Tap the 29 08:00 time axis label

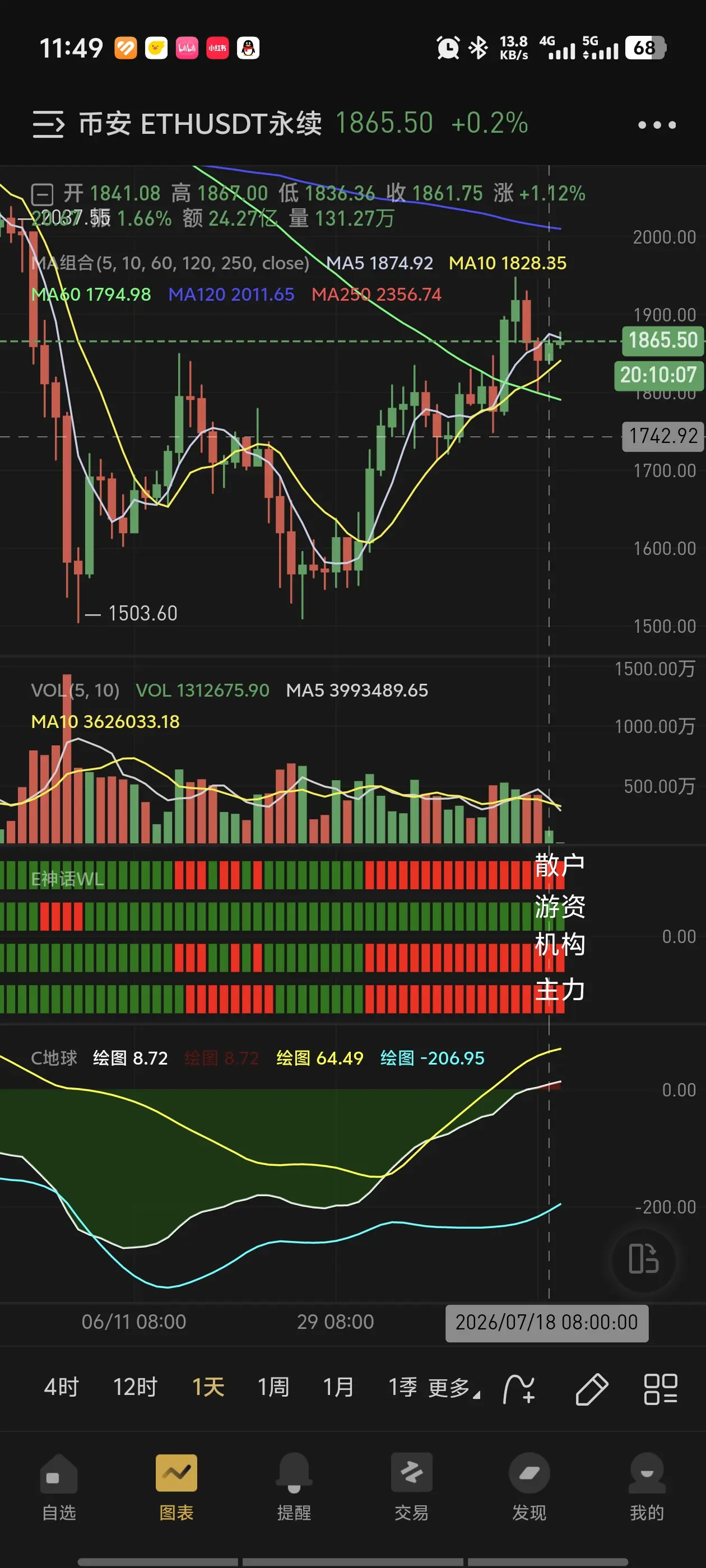[x=336, y=1322]
